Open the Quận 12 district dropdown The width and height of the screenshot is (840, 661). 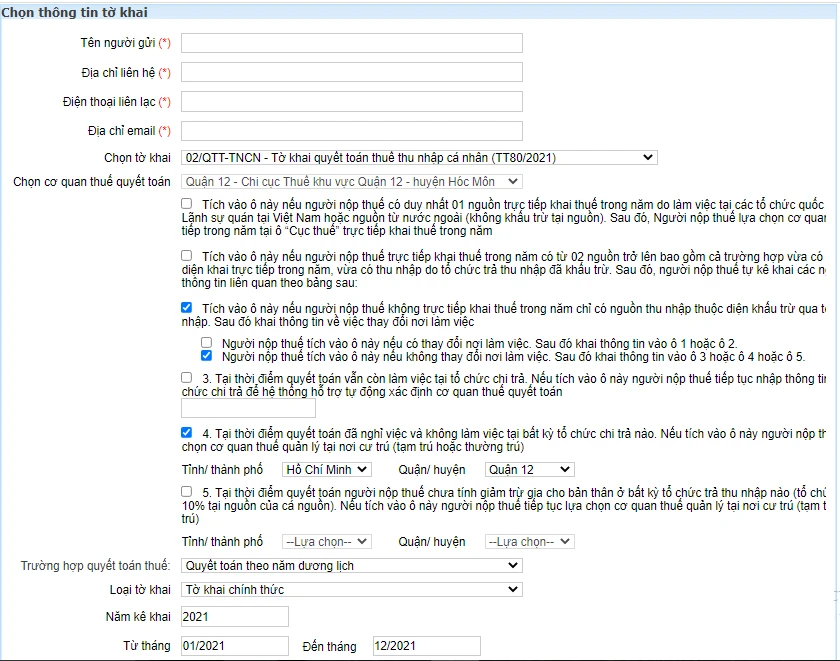pyautogui.click(x=529, y=470)
